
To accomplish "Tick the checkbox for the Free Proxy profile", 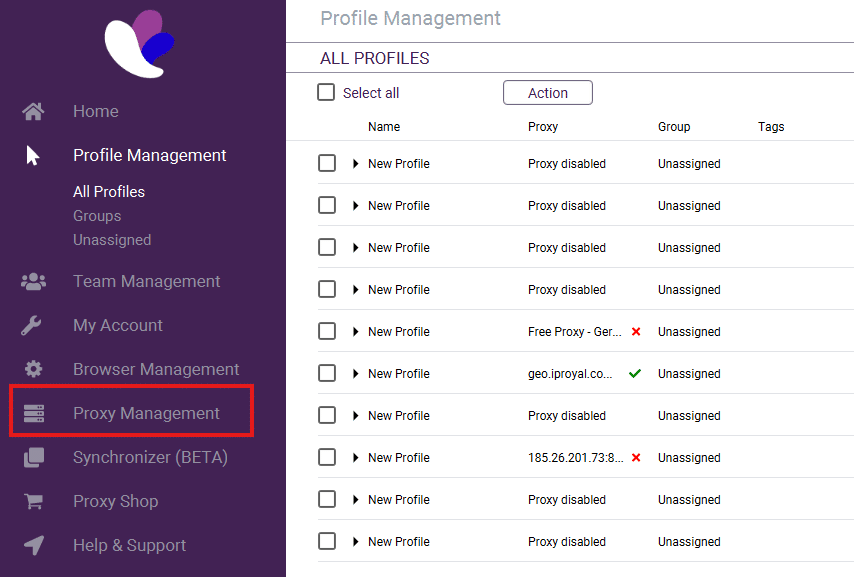I will tap(327, 331).
